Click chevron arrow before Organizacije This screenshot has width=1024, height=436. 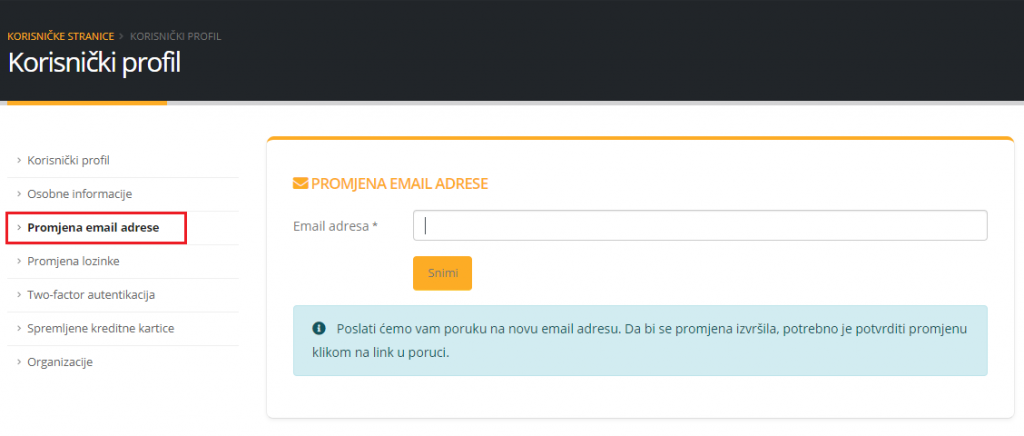coord(19,362)
